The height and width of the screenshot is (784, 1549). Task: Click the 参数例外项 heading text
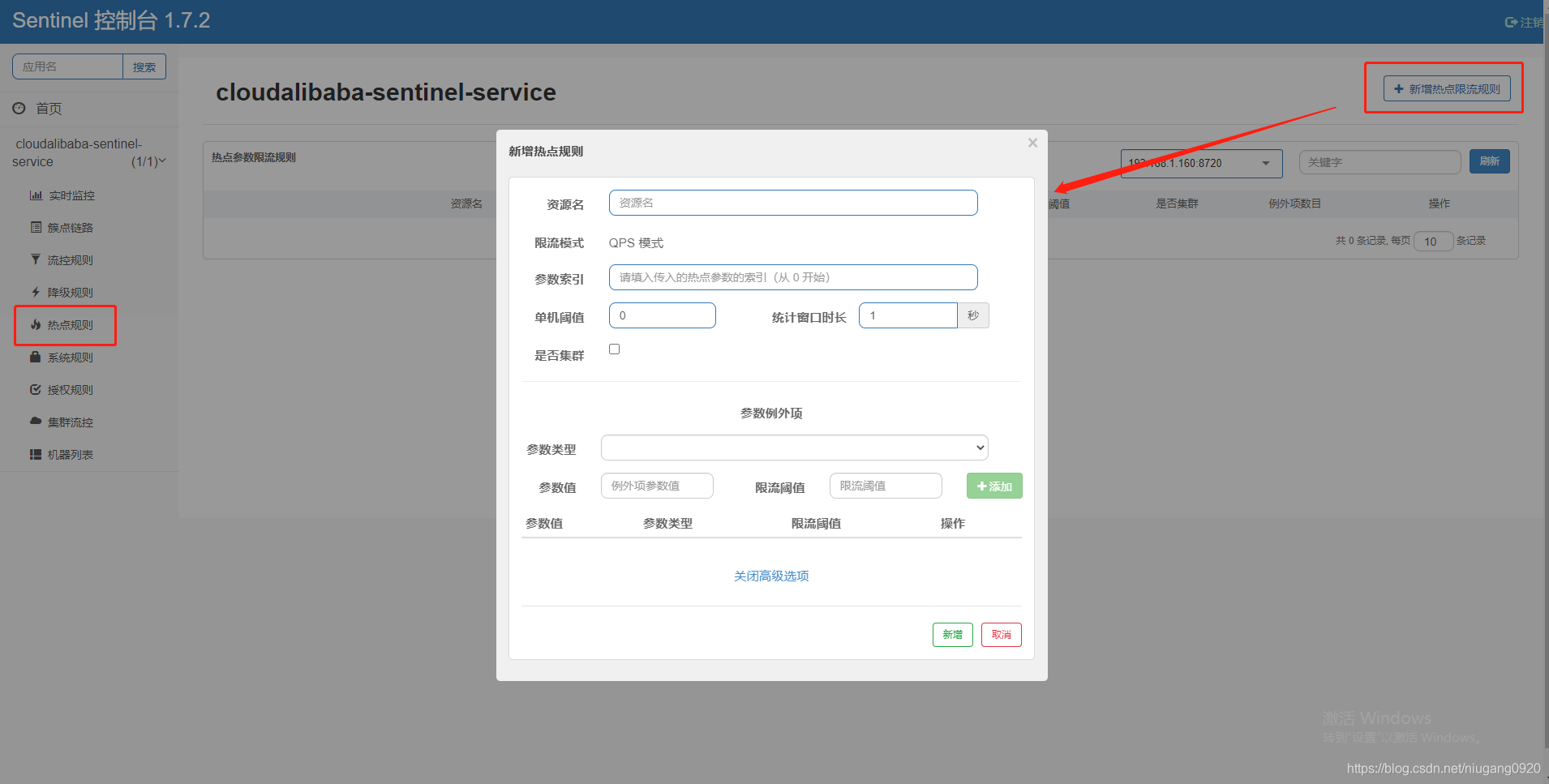tap(771, 413)
